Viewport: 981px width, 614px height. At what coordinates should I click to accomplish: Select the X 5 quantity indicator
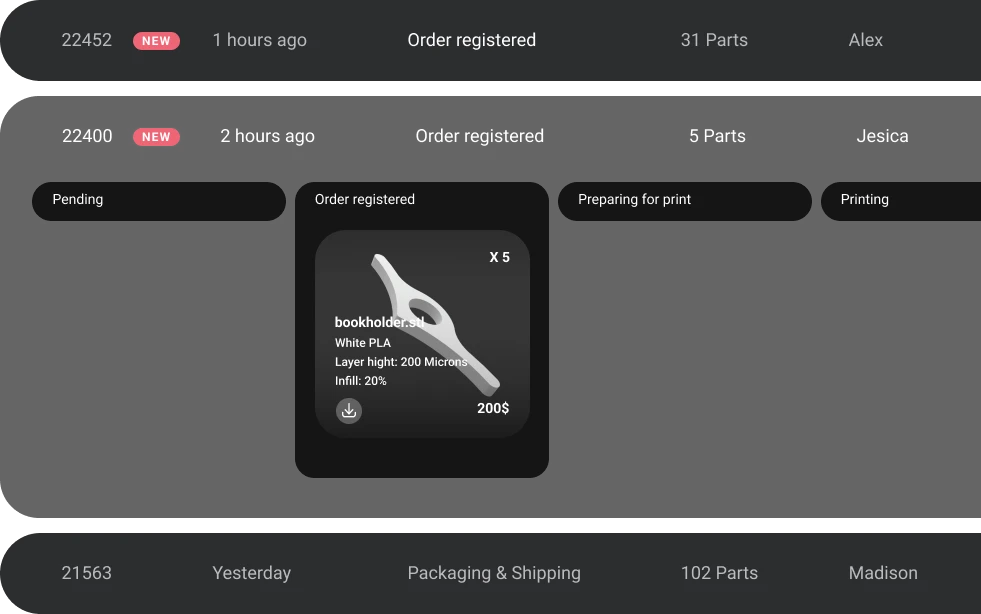[497, 257]
